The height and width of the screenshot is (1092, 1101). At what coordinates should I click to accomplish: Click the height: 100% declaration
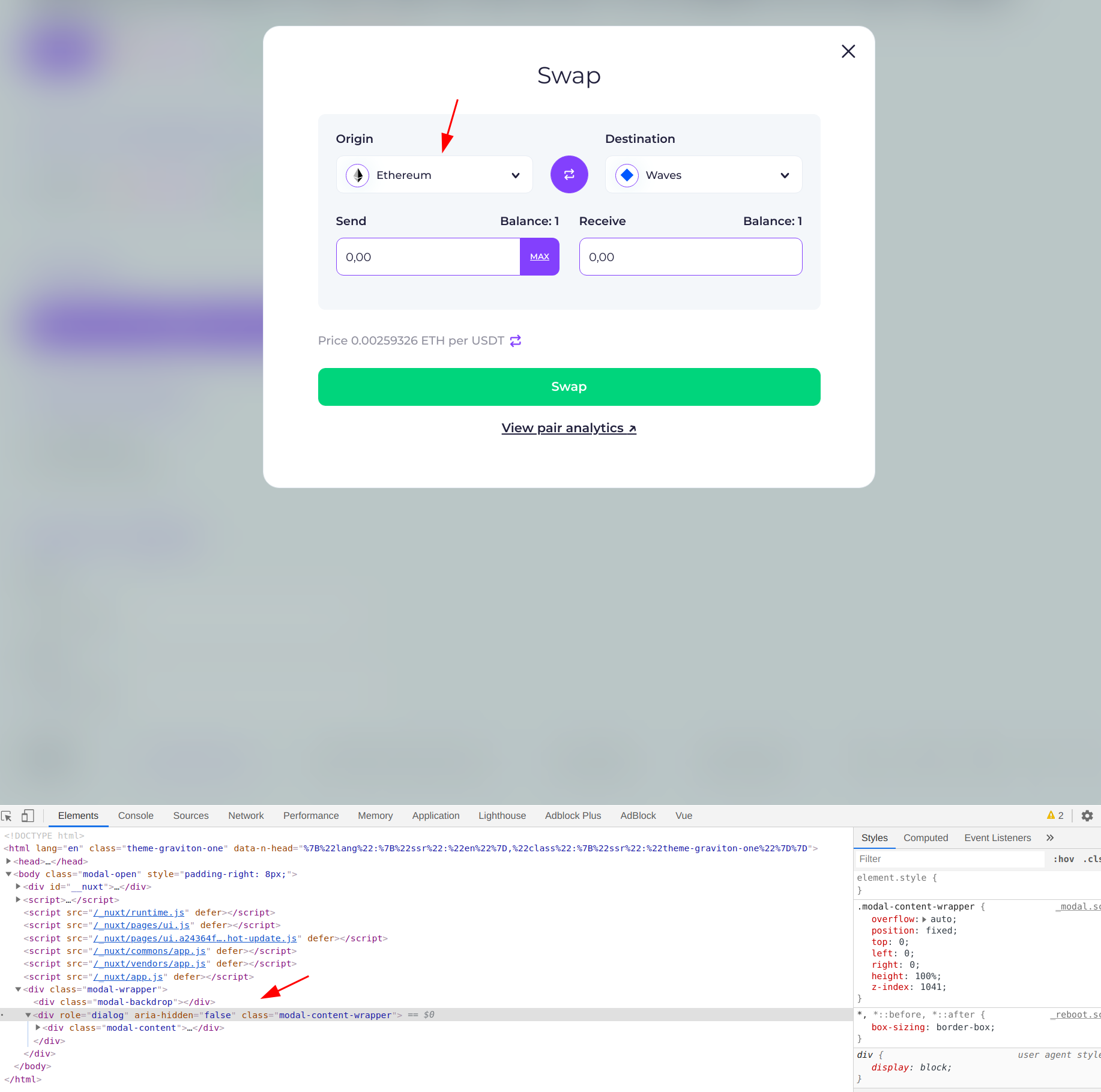[906, 977]
